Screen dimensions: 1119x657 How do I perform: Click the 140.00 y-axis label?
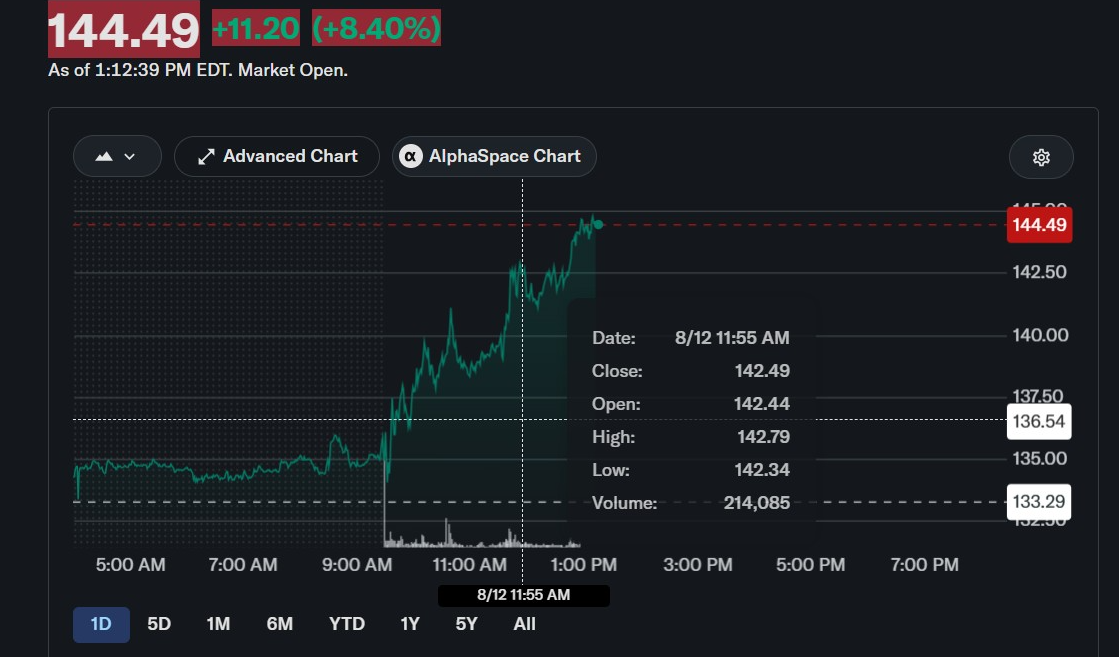tap(1040, 335)
